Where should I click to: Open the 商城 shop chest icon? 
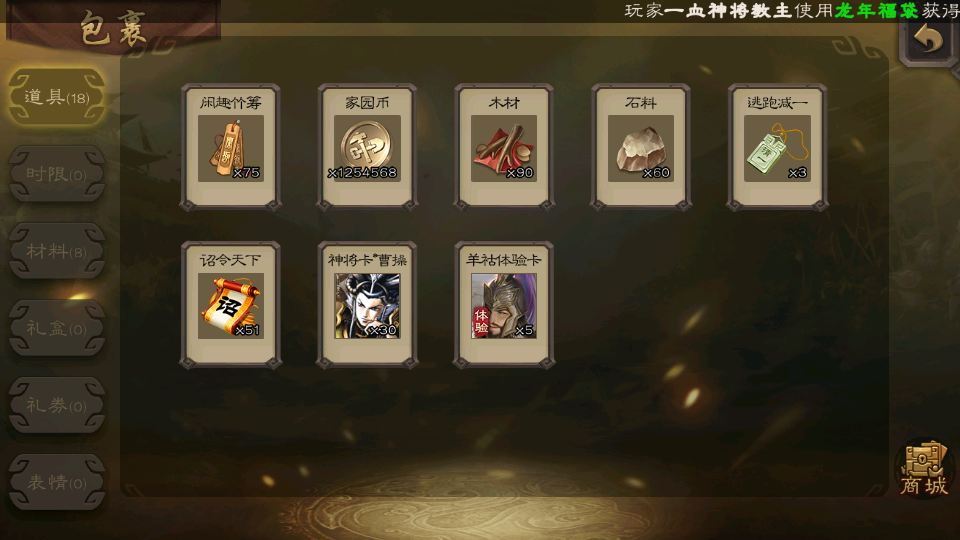[x=924, y=469]
